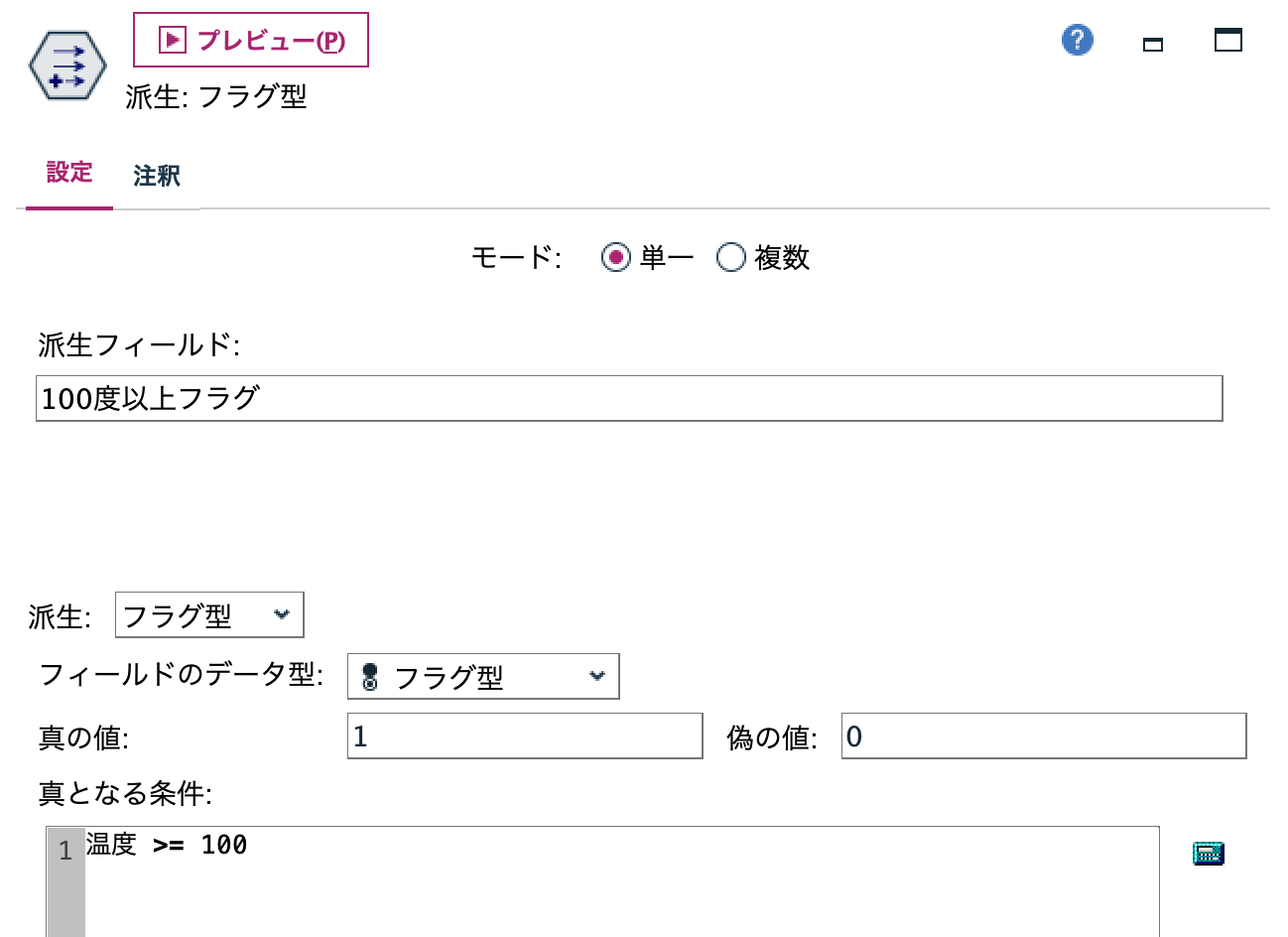Click the maximize dialog icon
The width and height of the screenshot is (1288, 937).
pos(1227,40)
